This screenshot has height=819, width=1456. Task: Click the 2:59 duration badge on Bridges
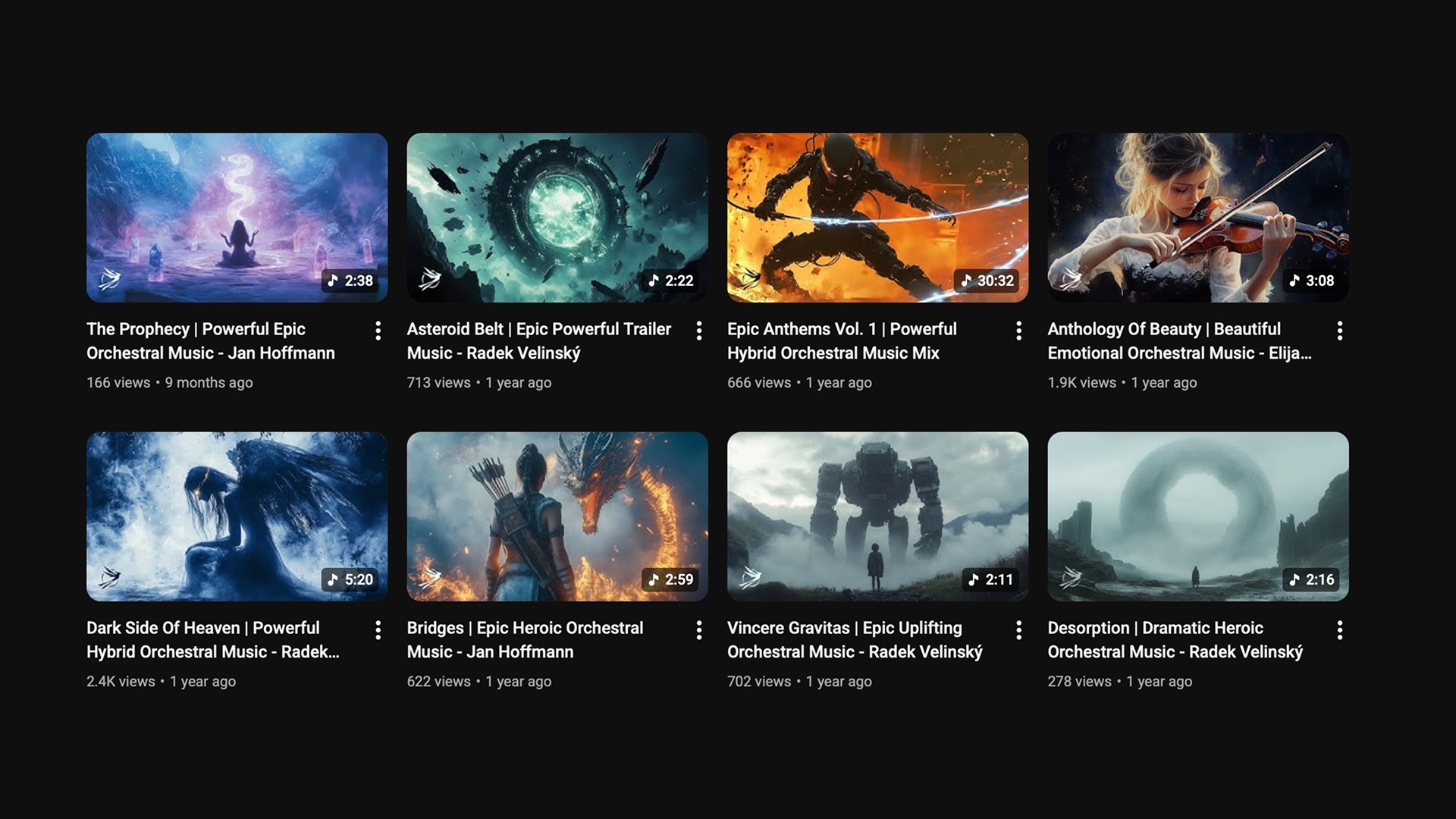(672, 579)
